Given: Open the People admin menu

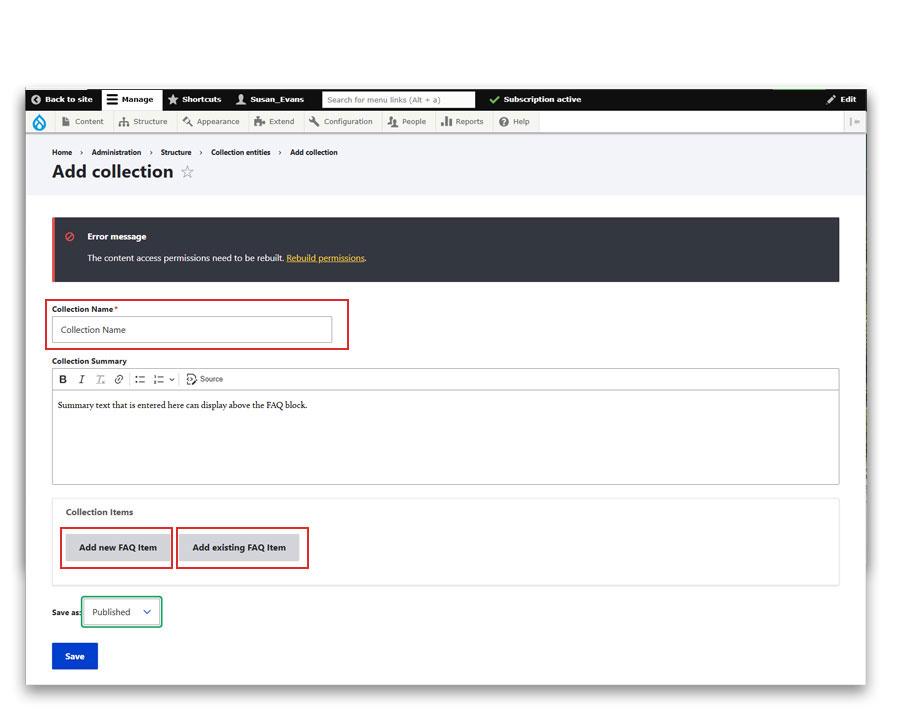Looking at the screenshot, I should coord(407,122).
